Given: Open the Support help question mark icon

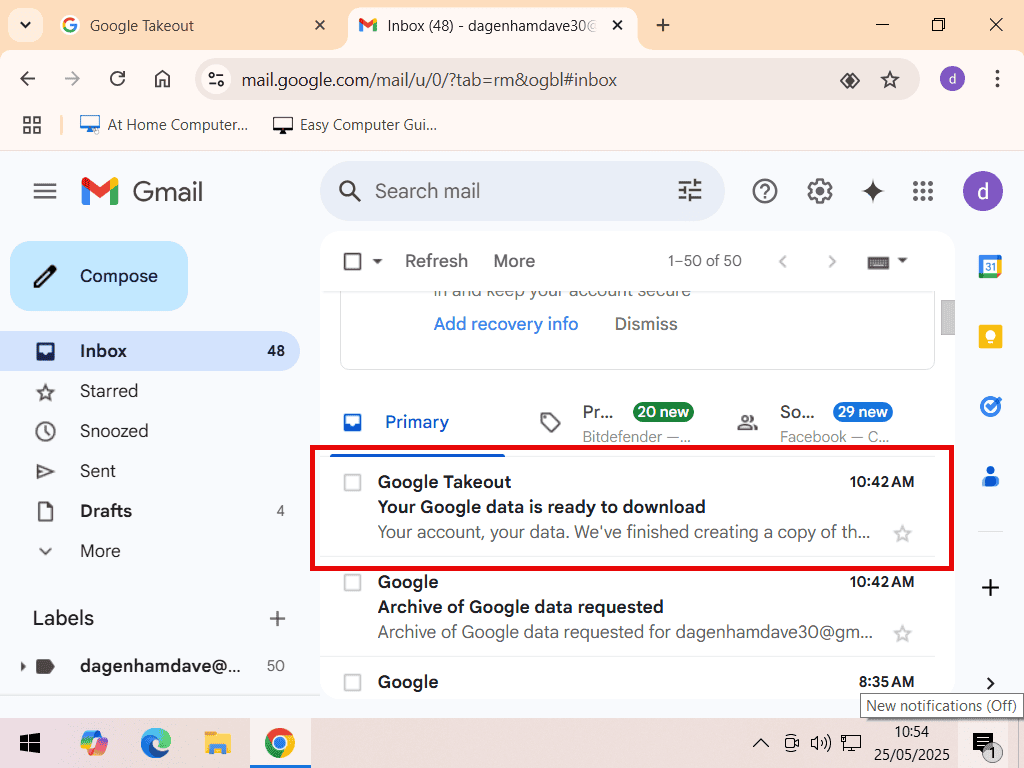Looking at the screenshot, I should point(764,191).
